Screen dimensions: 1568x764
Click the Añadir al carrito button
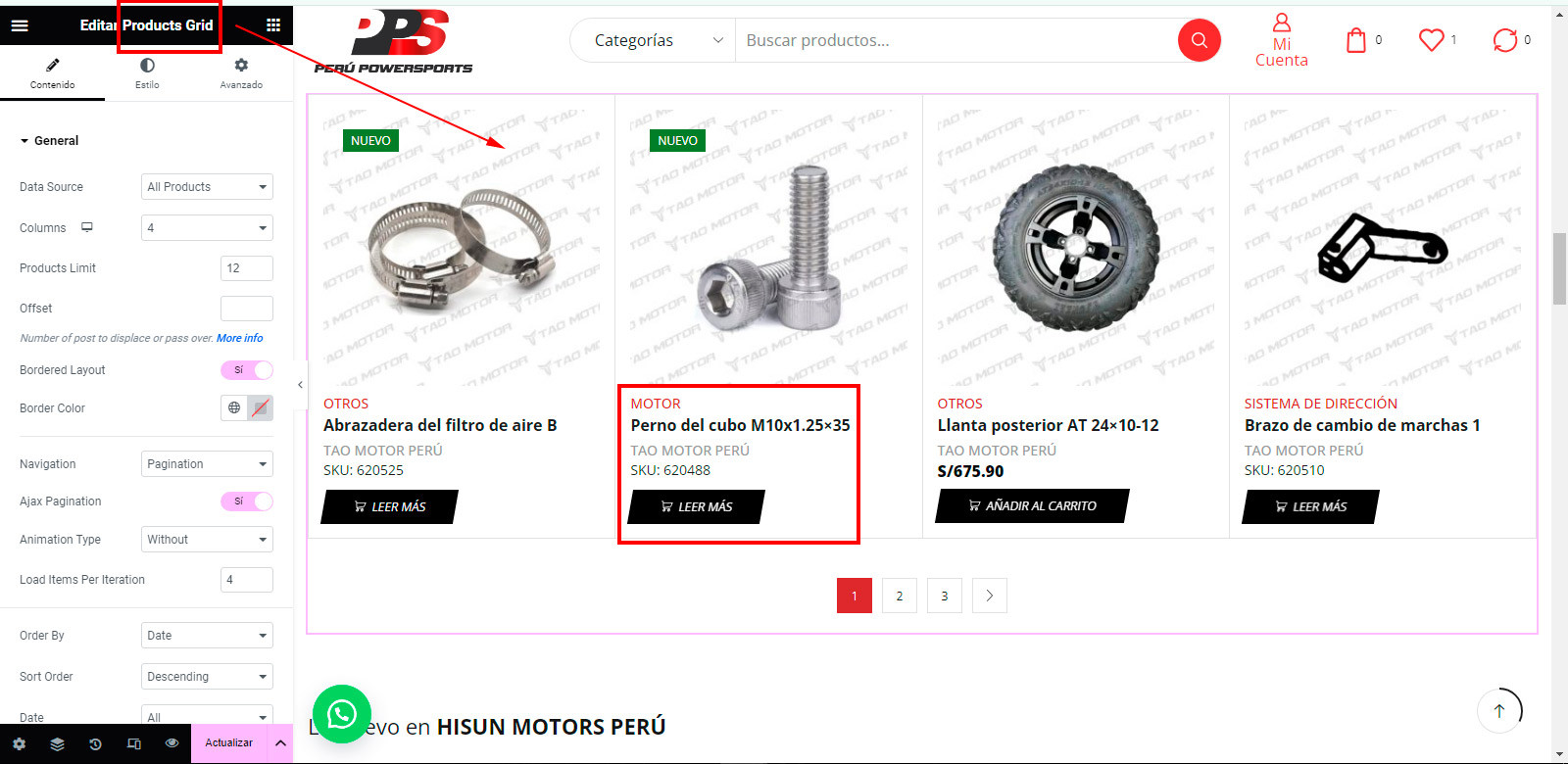(x=1032, y=506)
